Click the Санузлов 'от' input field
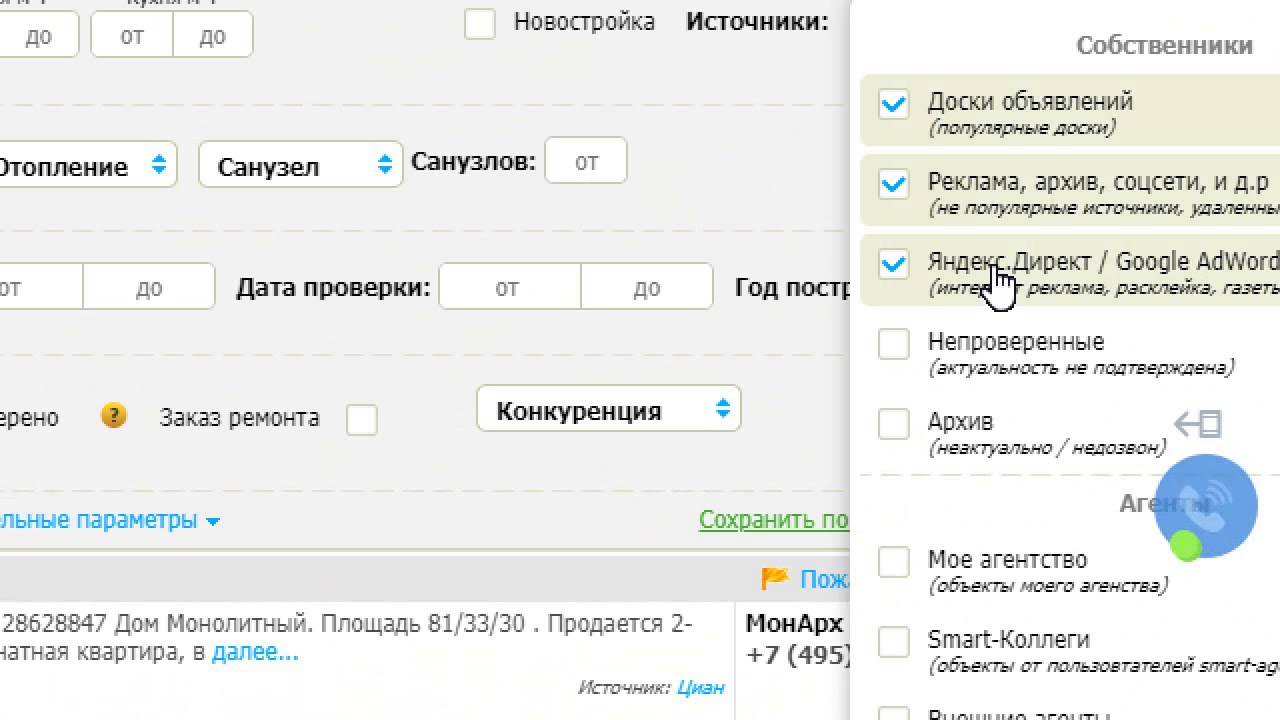The height and width of the screenshot is (720, 1280). tap(586, 162)
